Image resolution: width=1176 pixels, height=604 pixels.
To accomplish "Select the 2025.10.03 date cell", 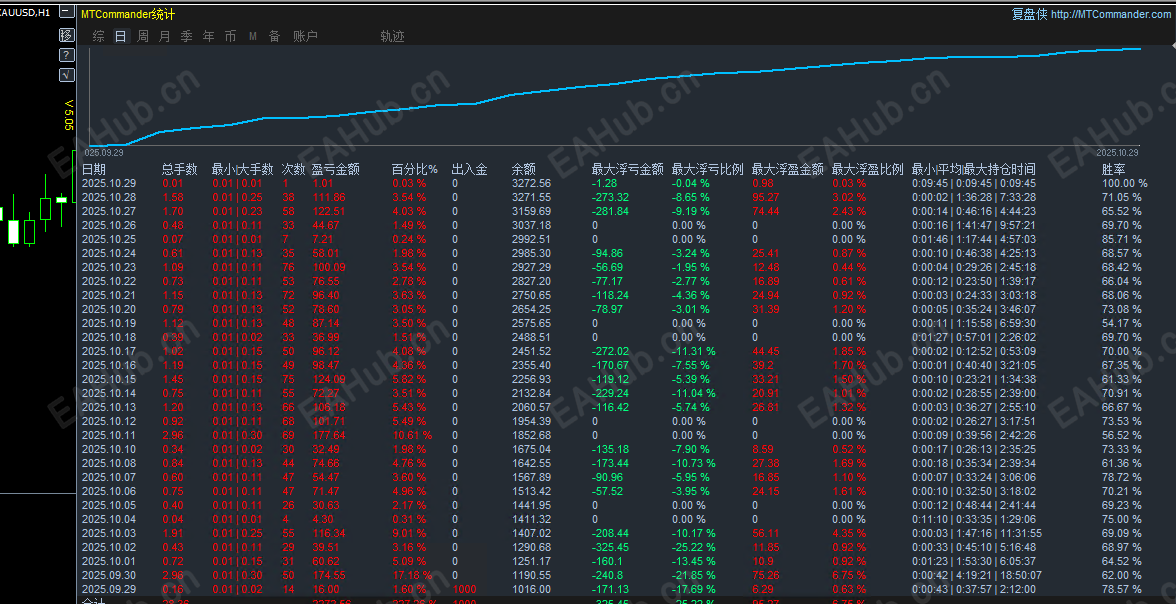I will 109,533.
